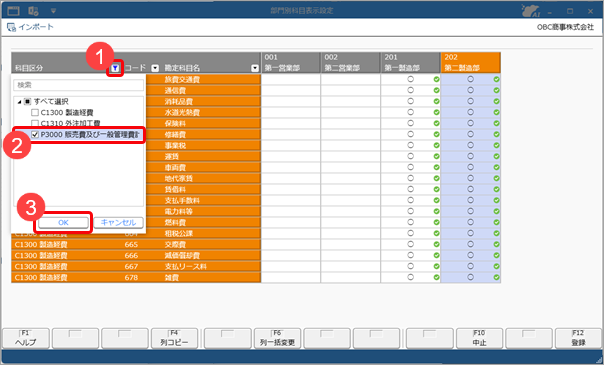Select the 001 第一営業部 column header
This screenshot has height=365, width=604.
click(291, 63)
